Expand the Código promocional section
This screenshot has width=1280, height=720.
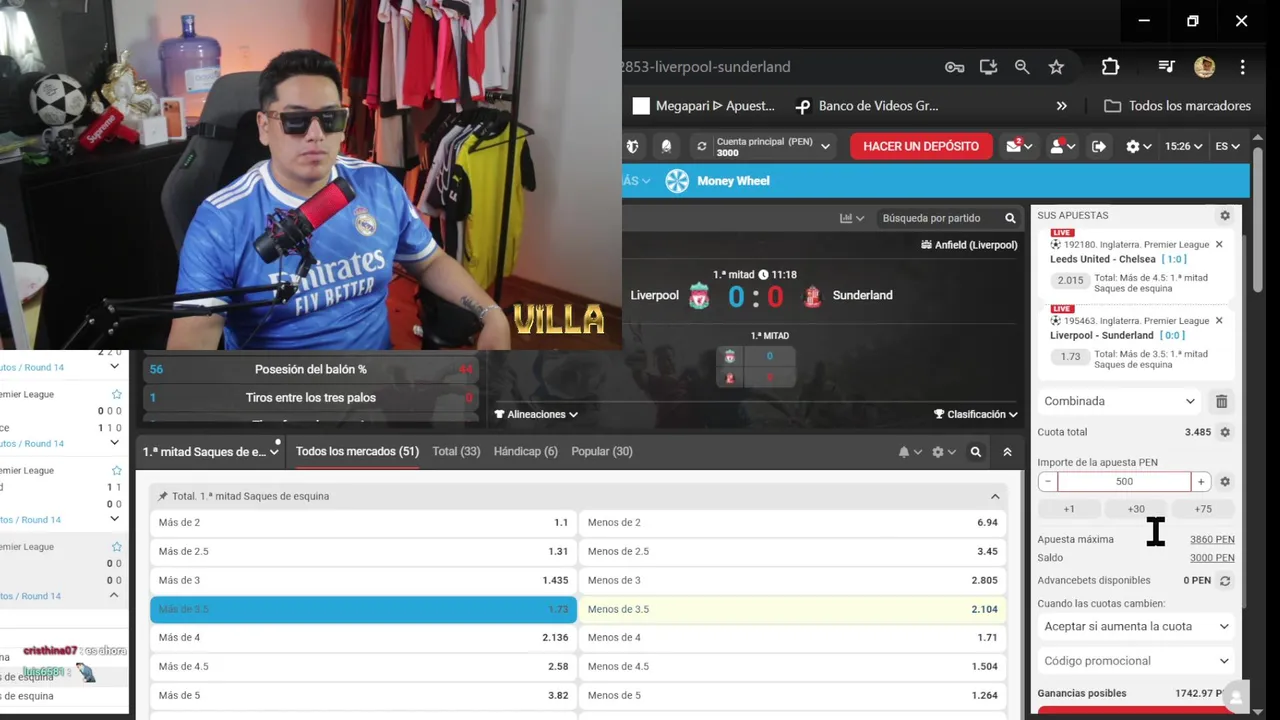pyautogui.click(x=1136, y=661)
